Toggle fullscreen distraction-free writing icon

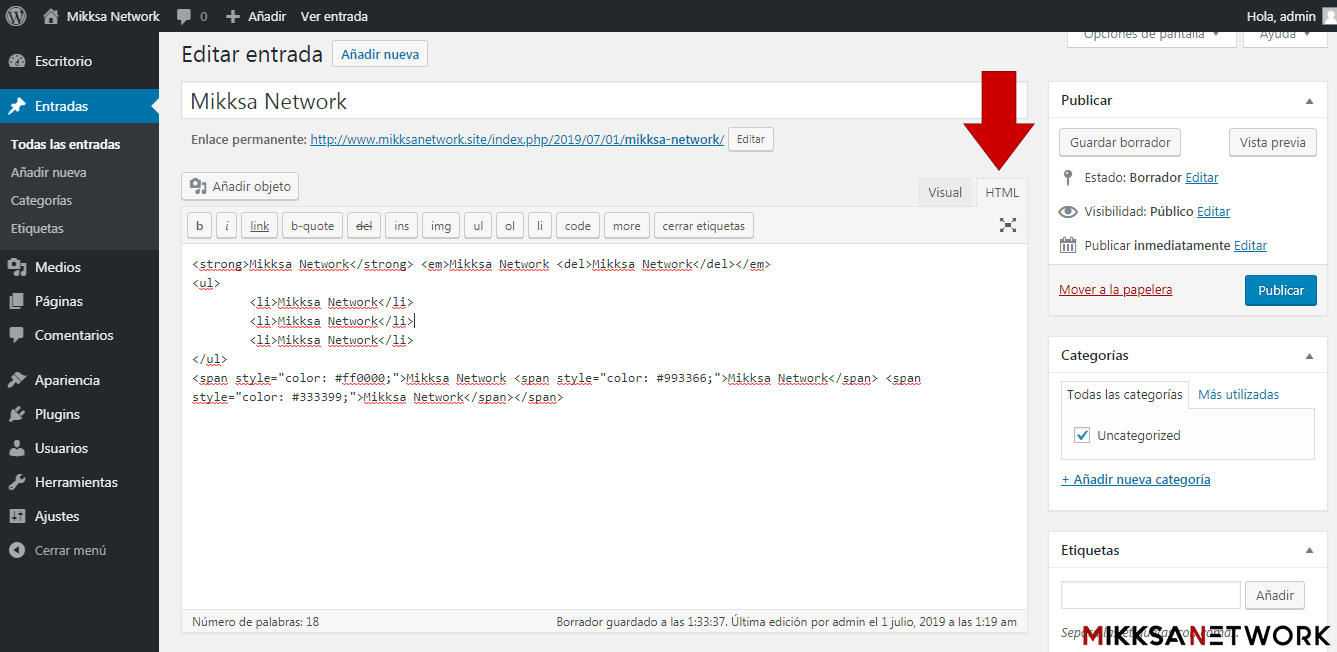coord(1008,226)
